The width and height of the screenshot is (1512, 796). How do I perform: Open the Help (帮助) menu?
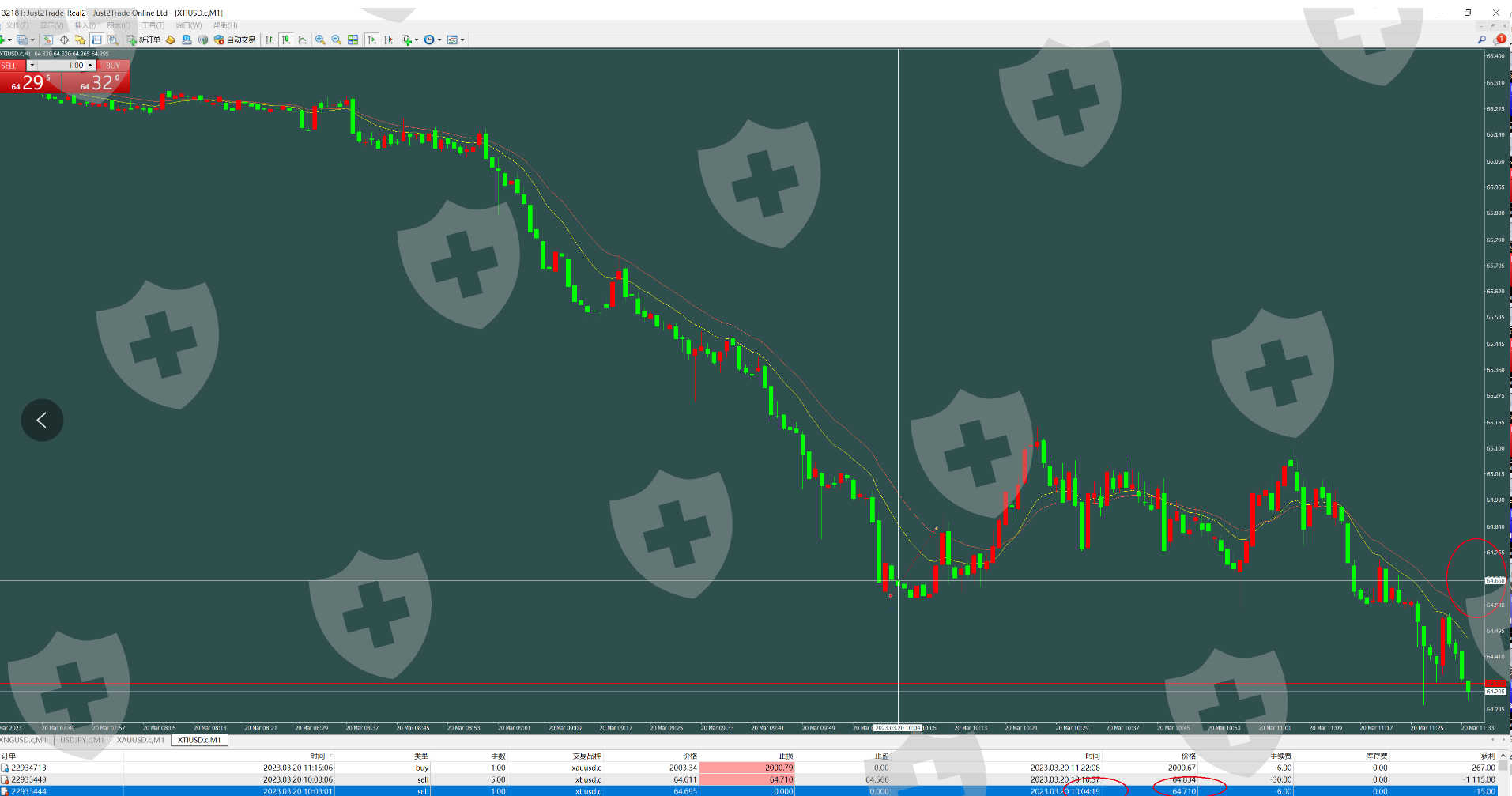coord(225,25)
